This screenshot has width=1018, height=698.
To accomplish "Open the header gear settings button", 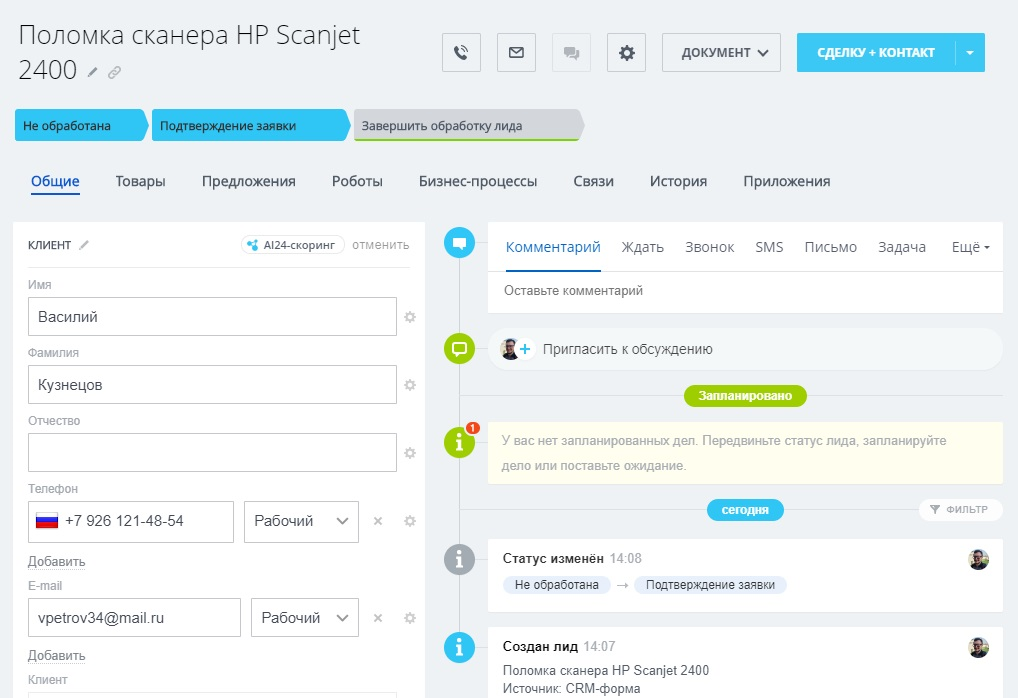I will pos(627,53).
